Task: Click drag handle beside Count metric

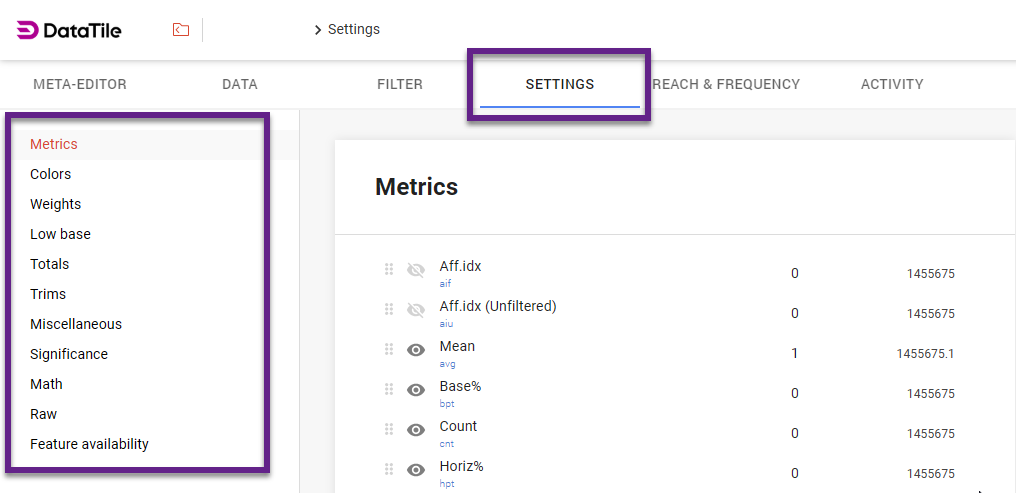Action: [x=389, y=429]
